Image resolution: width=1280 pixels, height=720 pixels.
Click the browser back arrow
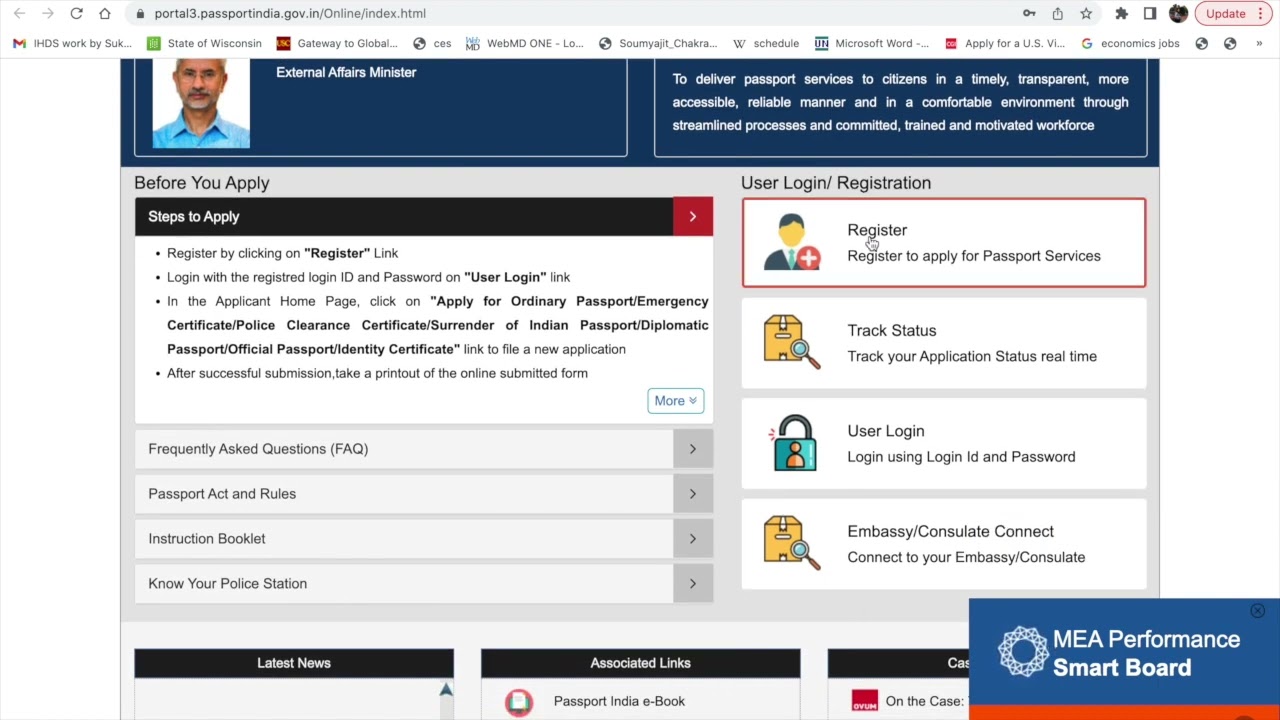pyautogui.click(x=19, y=13)
